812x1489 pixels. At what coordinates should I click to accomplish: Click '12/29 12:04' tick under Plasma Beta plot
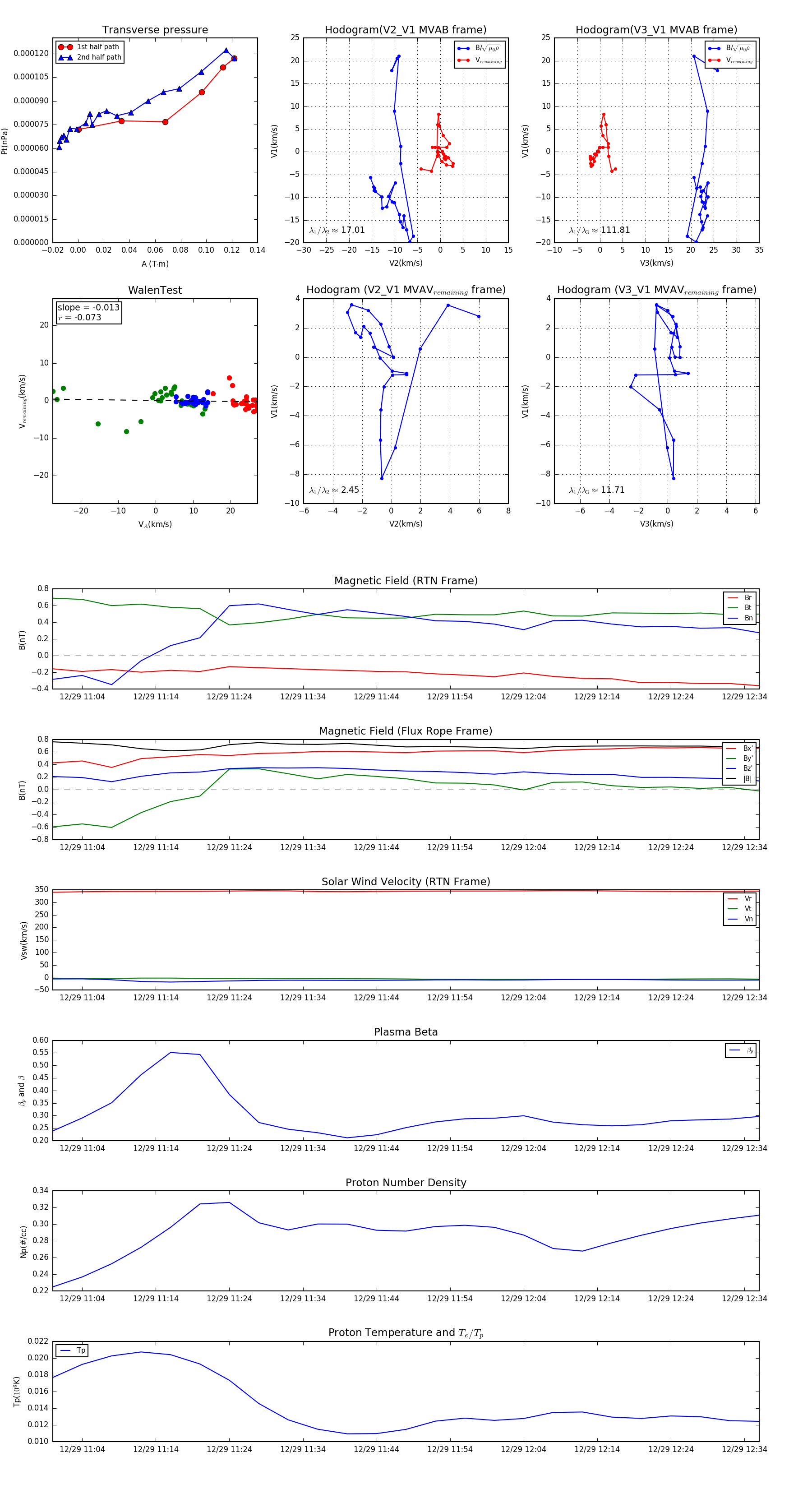pyautogui.click(x=523, y=1148)
